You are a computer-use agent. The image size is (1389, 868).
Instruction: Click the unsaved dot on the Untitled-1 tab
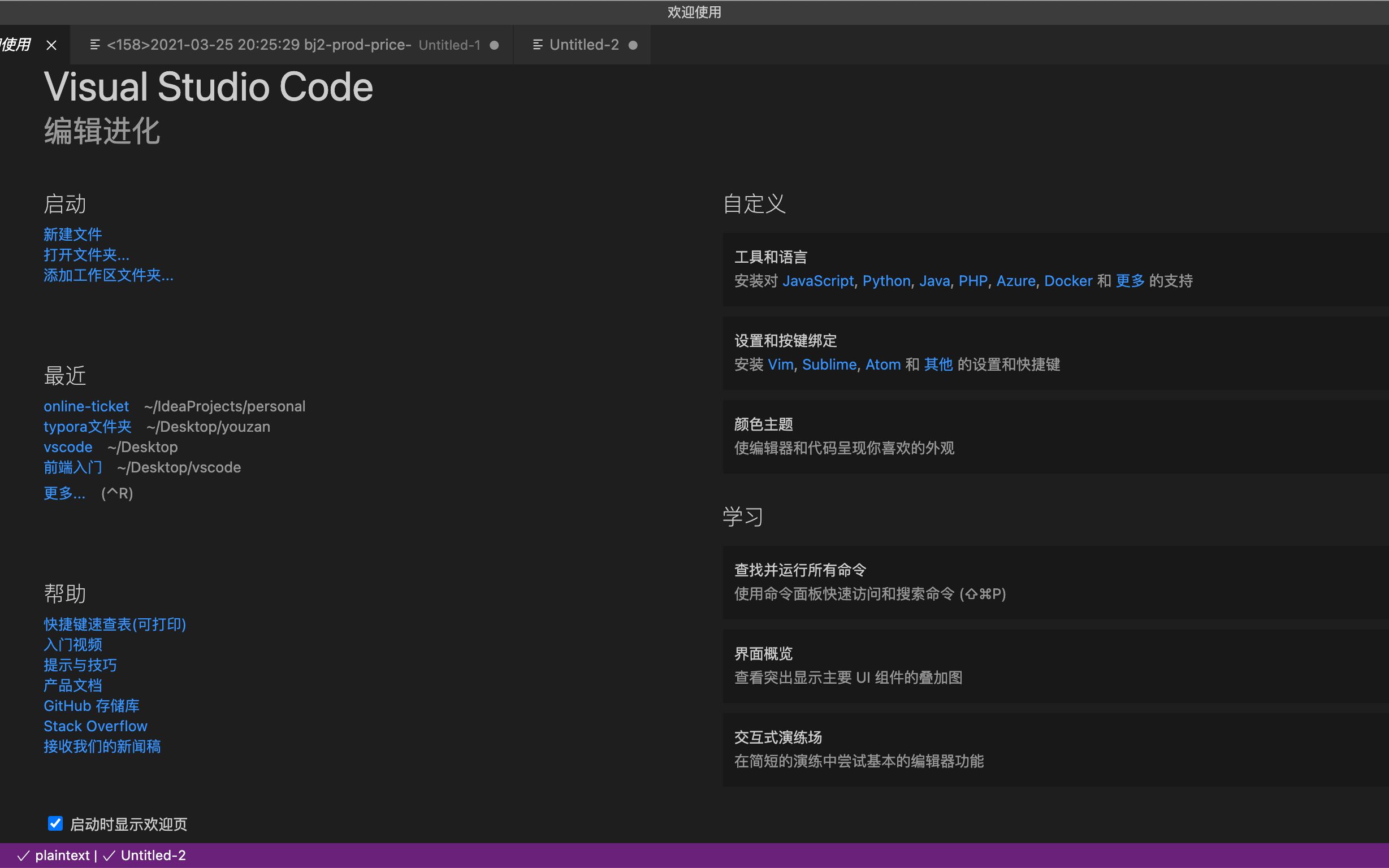pos(495,45)
